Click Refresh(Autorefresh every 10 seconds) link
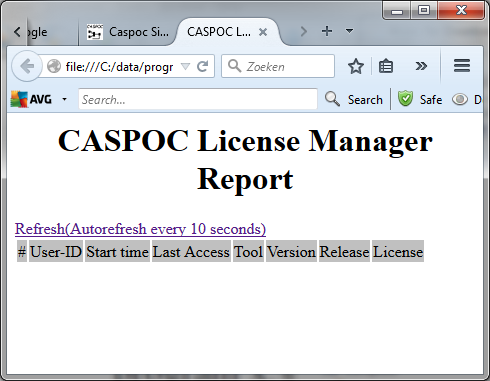The width and height of the screenshot is (490, 381). [140, 229]
